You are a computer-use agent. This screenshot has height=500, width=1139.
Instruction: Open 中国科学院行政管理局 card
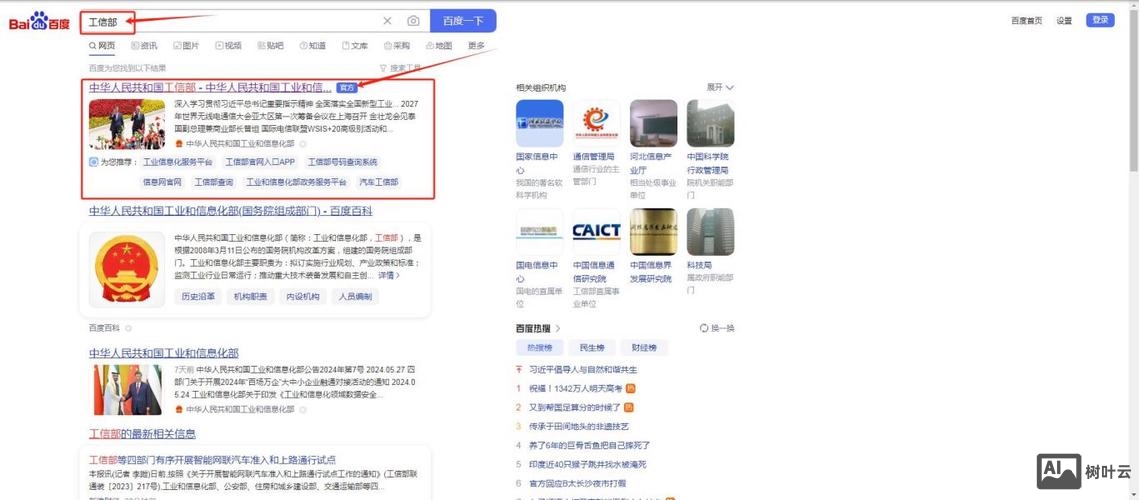tap(710, 149)
